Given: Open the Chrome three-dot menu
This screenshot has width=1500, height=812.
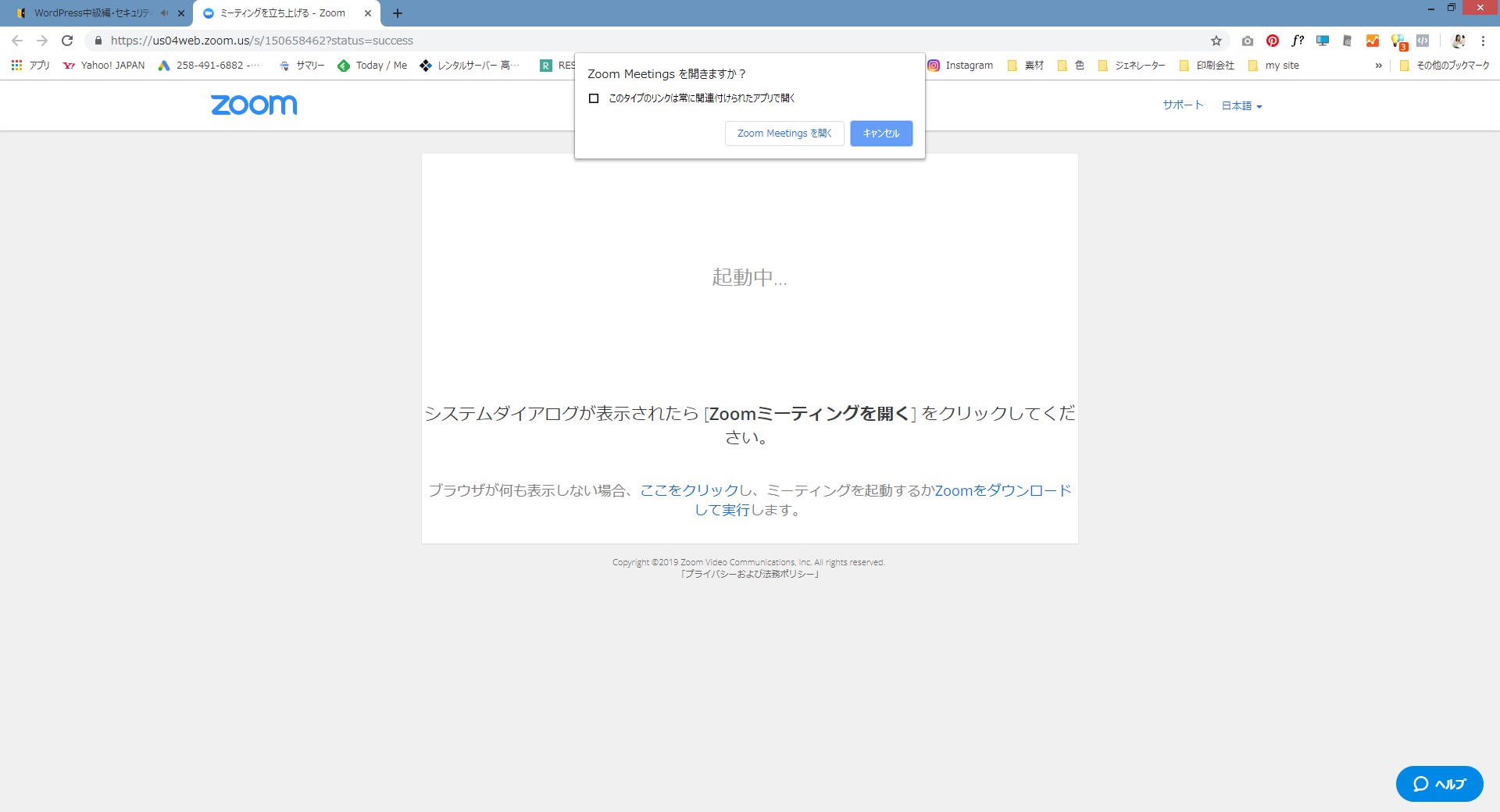Looking at the screenshot, I should click(x=1483, y=41).
